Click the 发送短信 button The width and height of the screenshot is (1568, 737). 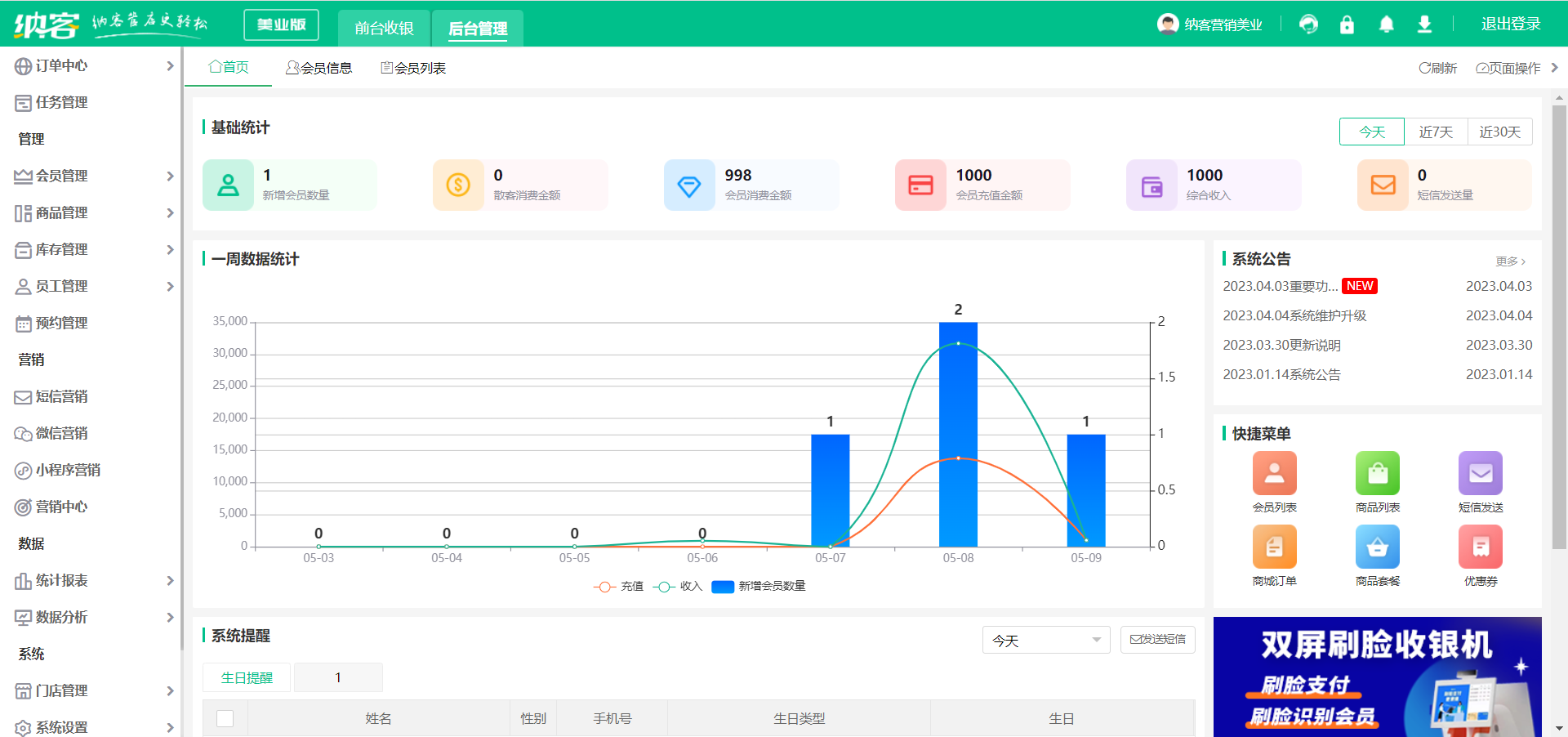pyautogui.click(x=1157, y=640)
